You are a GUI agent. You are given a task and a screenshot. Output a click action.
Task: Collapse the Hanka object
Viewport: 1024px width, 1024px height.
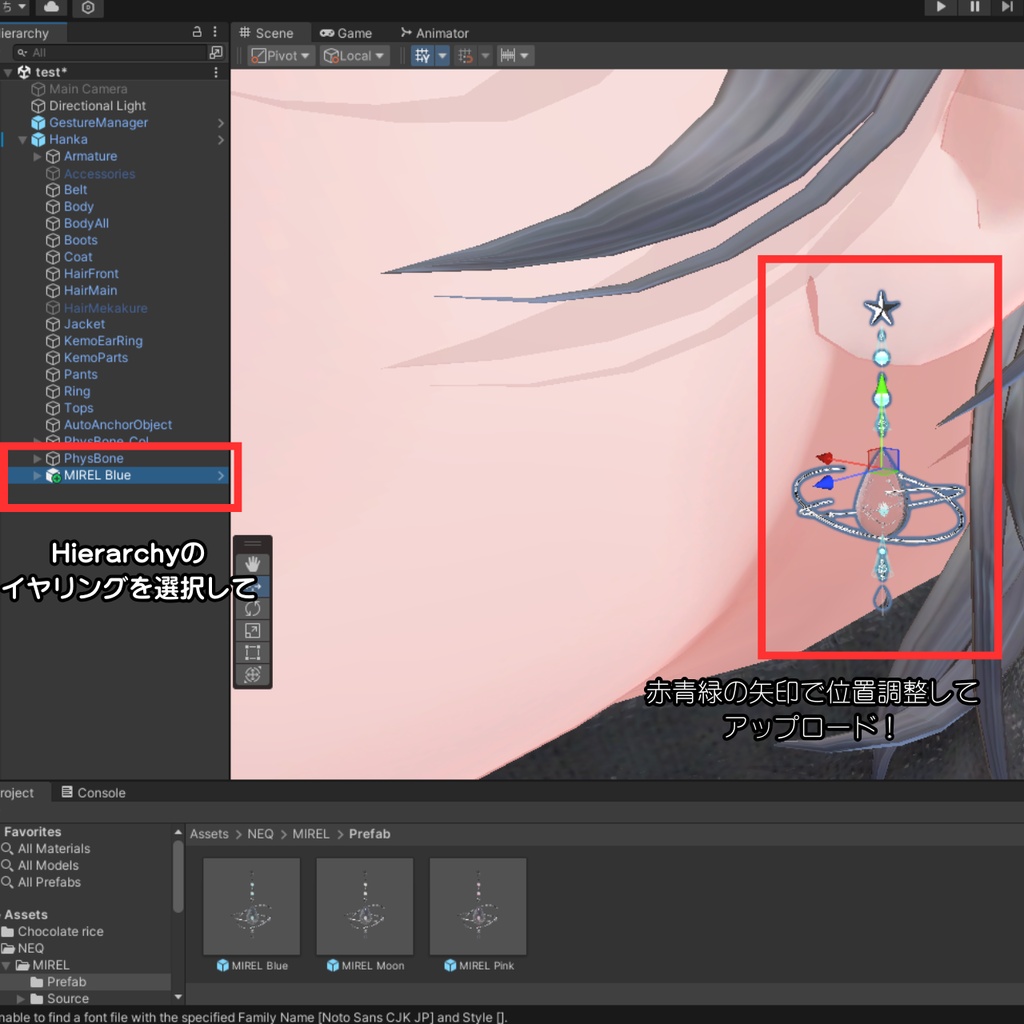pos(23,140)
